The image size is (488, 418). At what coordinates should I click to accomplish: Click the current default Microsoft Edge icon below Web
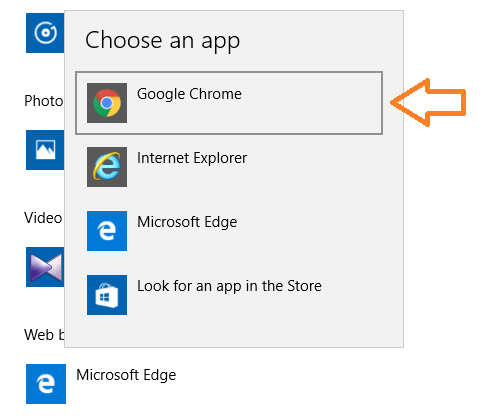tap(46, 384)
